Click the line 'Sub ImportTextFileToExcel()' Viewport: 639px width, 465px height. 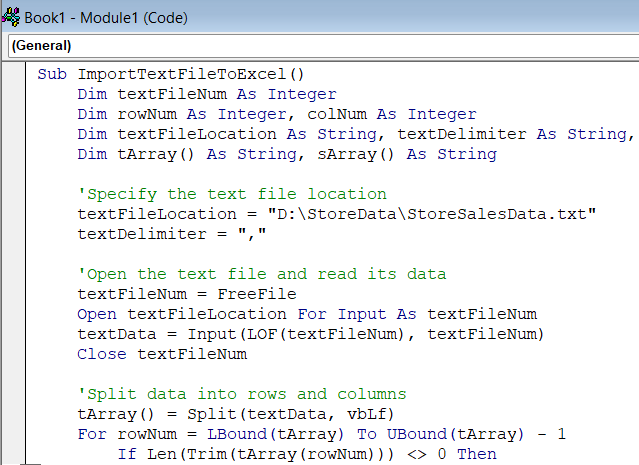coord(171,75)
